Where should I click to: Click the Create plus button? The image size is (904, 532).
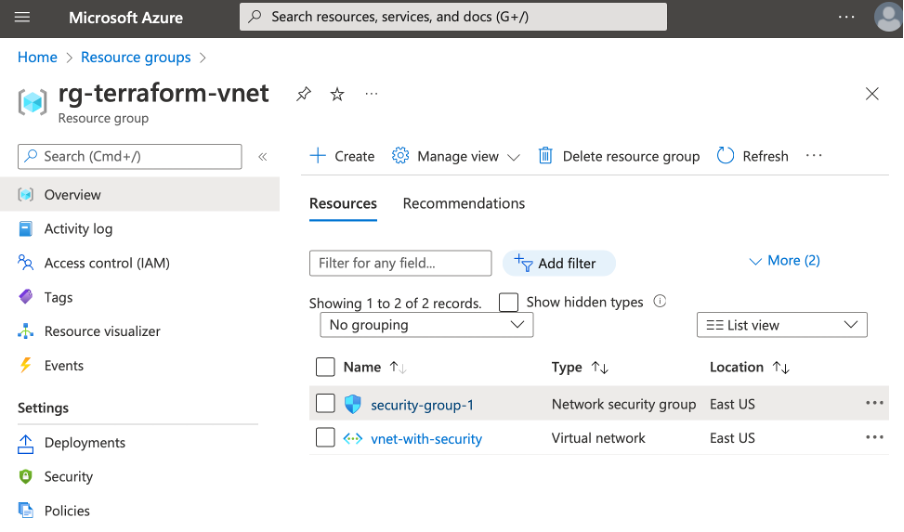tap(342, 156)
